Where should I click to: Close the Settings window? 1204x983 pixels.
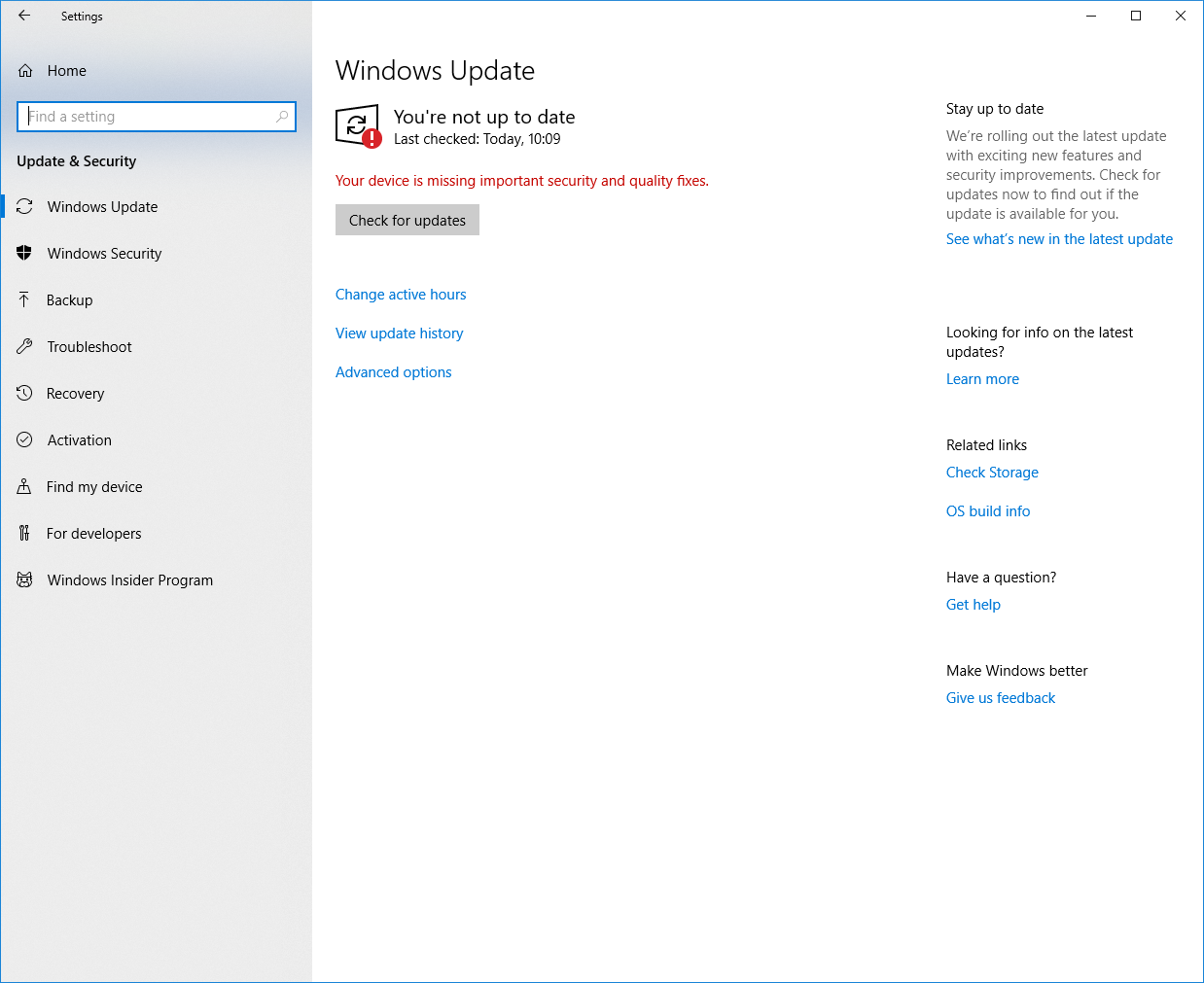(1181, 16)
